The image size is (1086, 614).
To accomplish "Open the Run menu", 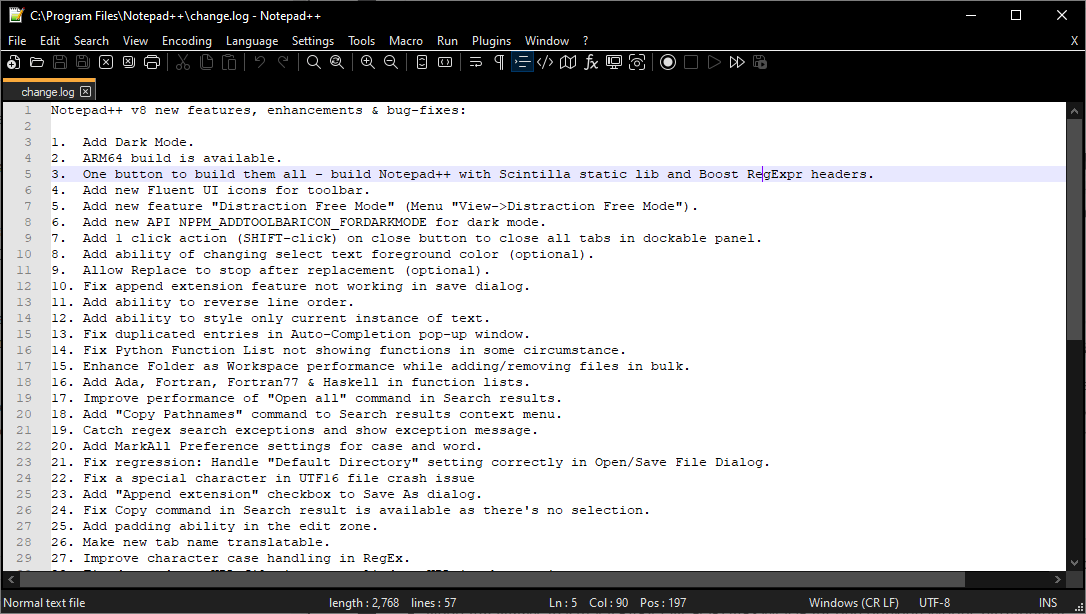I will tap(447, 41).
